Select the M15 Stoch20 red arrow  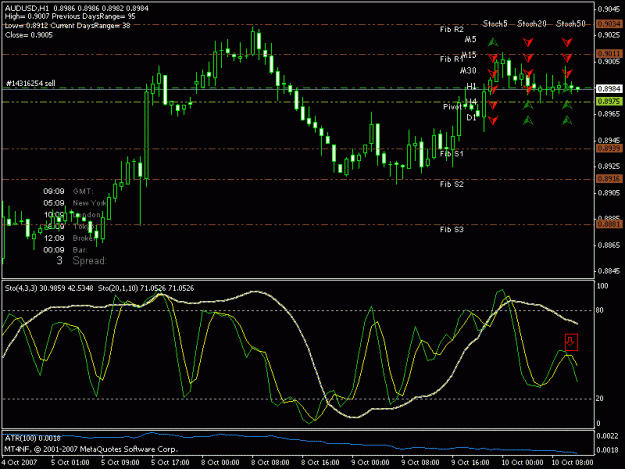tap(528, 58)
